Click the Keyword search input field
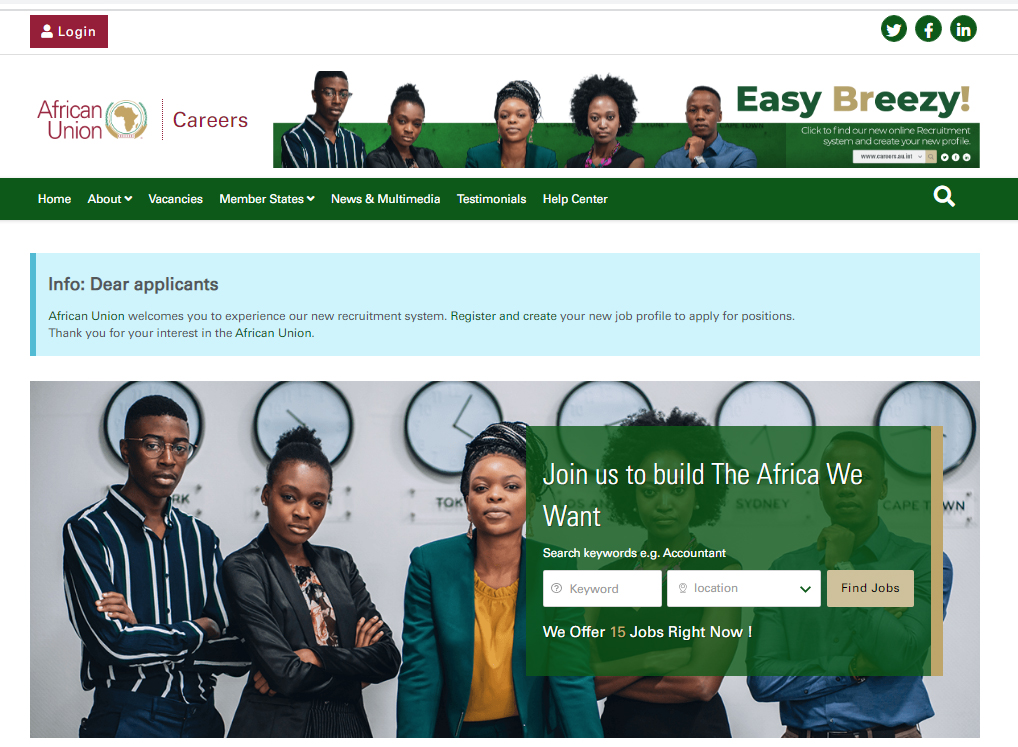1018x747 pixels. [x=602, y=589]
